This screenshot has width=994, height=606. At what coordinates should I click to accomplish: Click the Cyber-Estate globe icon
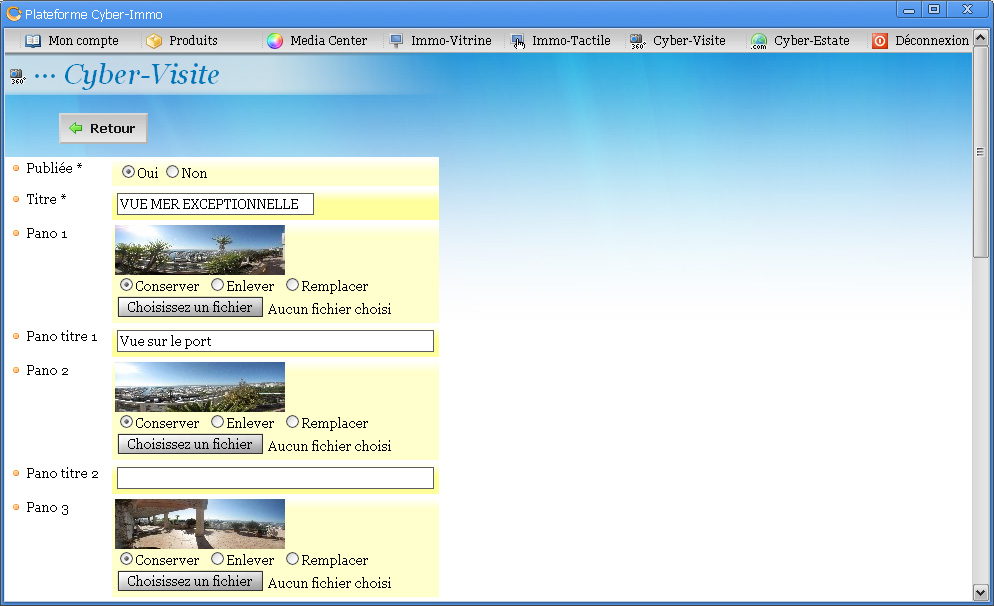tap(759, 42)
